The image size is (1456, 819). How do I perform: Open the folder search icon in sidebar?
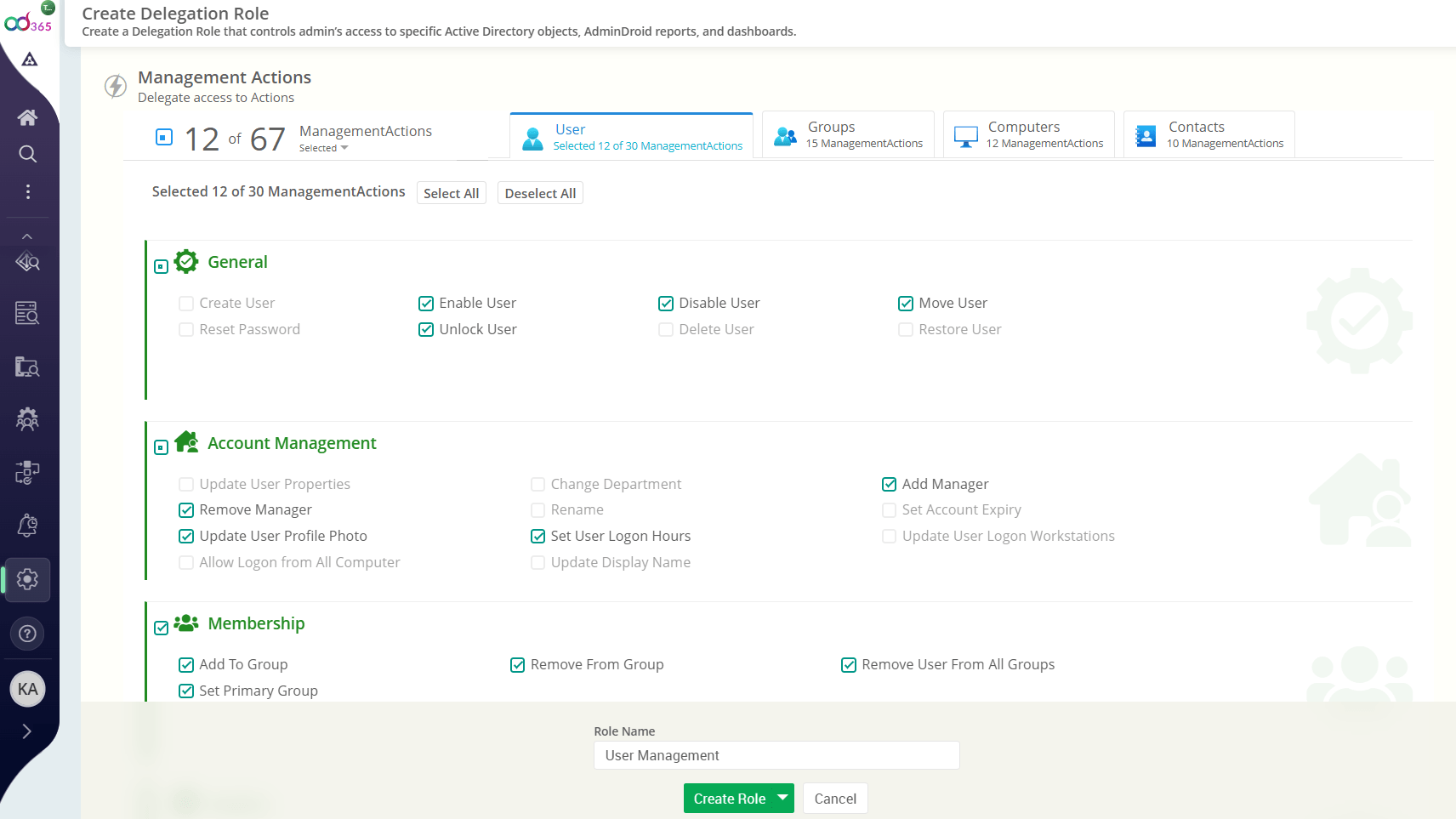27,367
